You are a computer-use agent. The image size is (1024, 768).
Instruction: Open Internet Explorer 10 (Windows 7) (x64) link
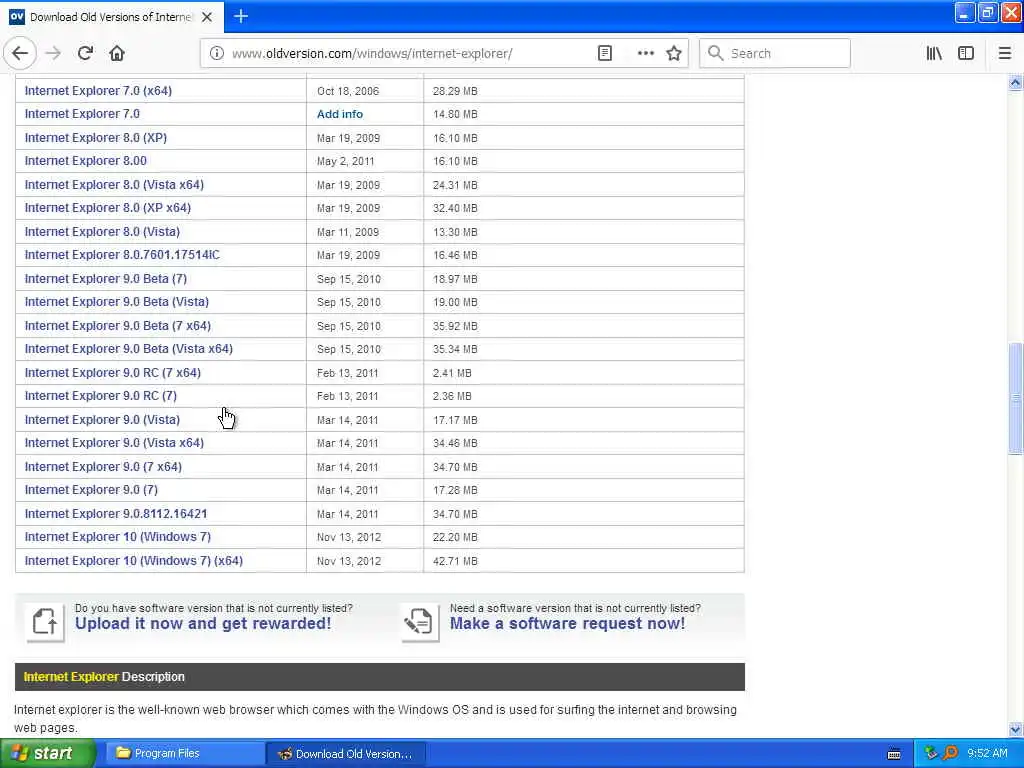[134, 561]
